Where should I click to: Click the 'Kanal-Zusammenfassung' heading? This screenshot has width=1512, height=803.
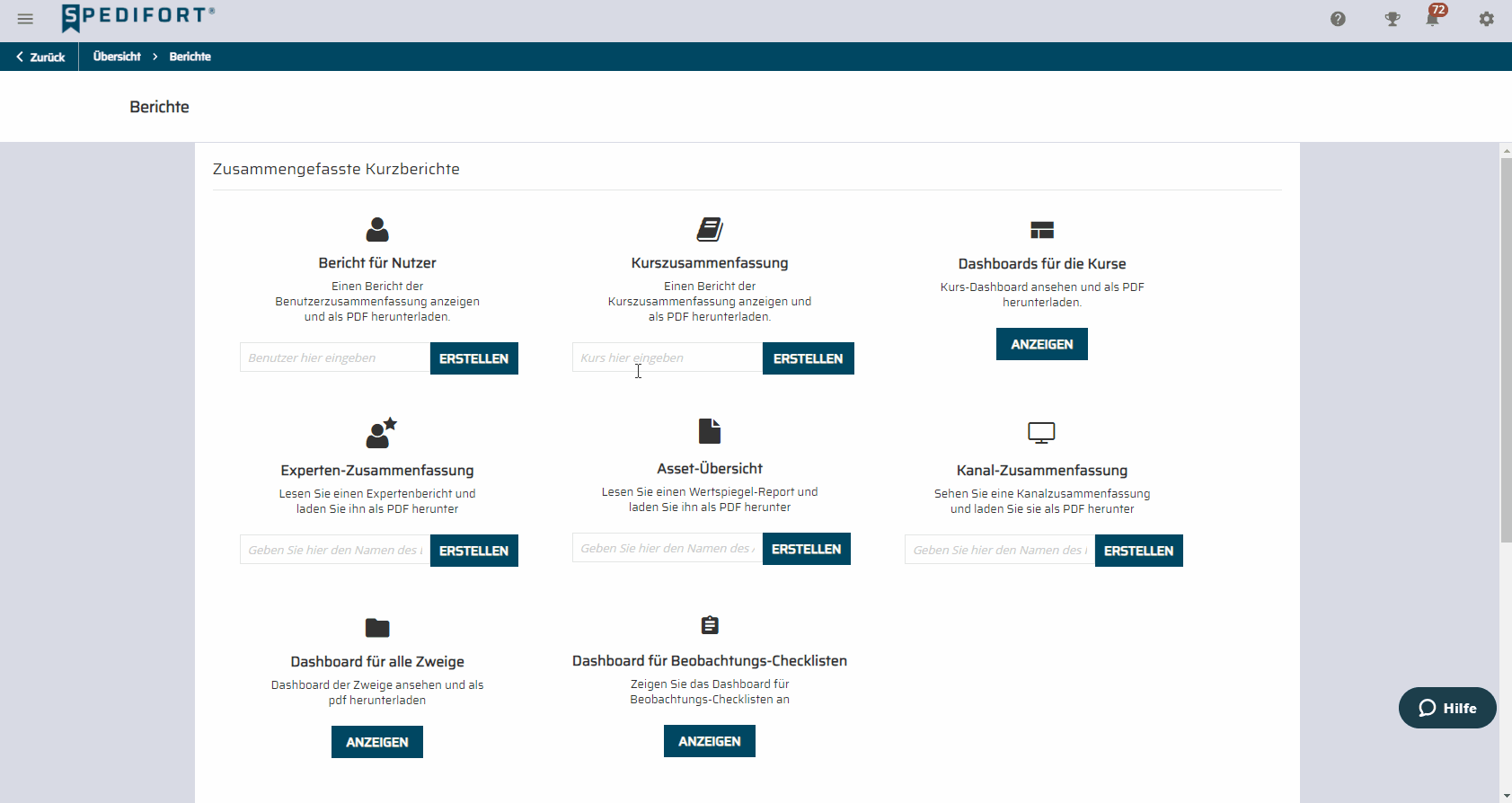pyautogui.click(x=1042, y=471)
